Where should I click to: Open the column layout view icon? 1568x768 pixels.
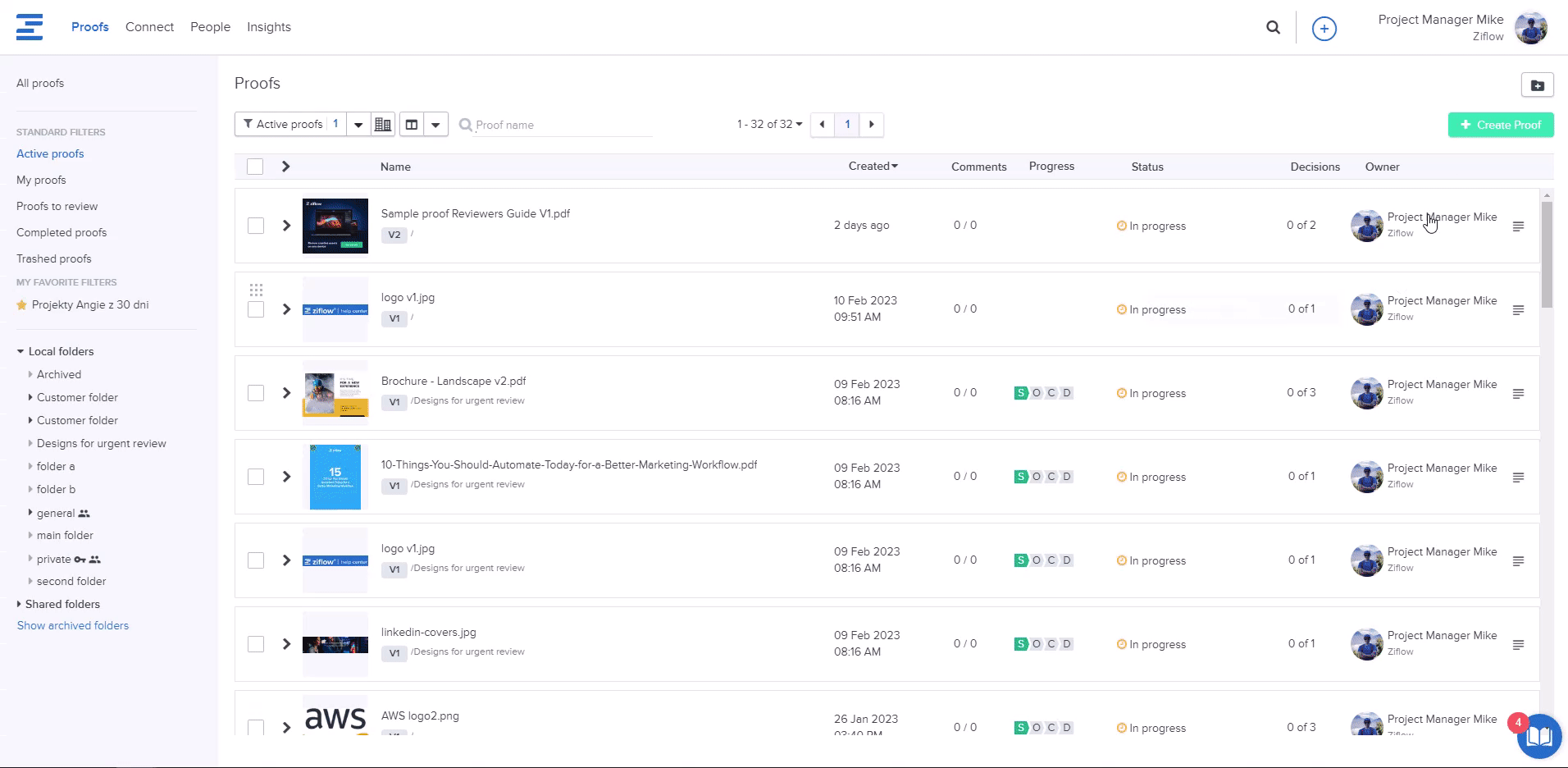(x=412, y=125)
